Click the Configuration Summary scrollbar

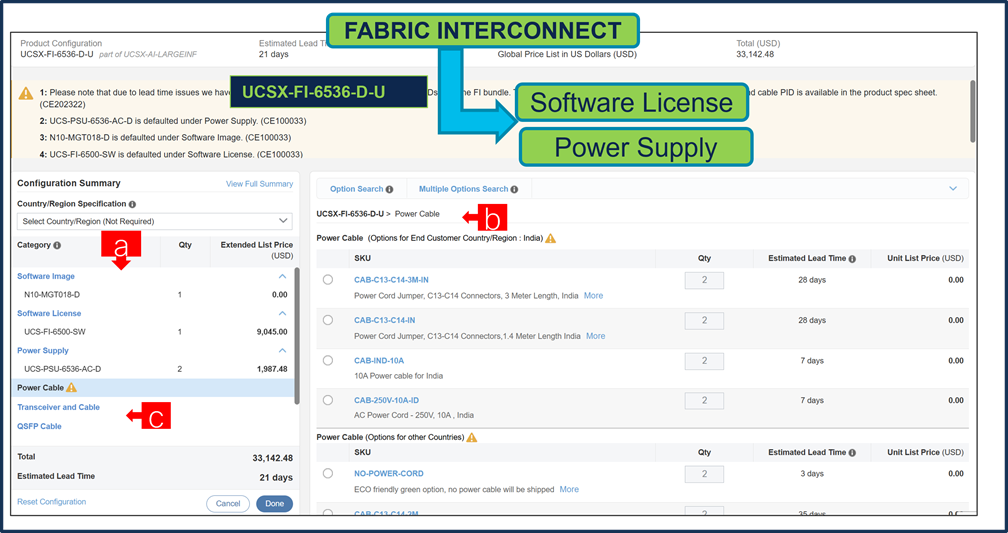(x=297, y=336)
